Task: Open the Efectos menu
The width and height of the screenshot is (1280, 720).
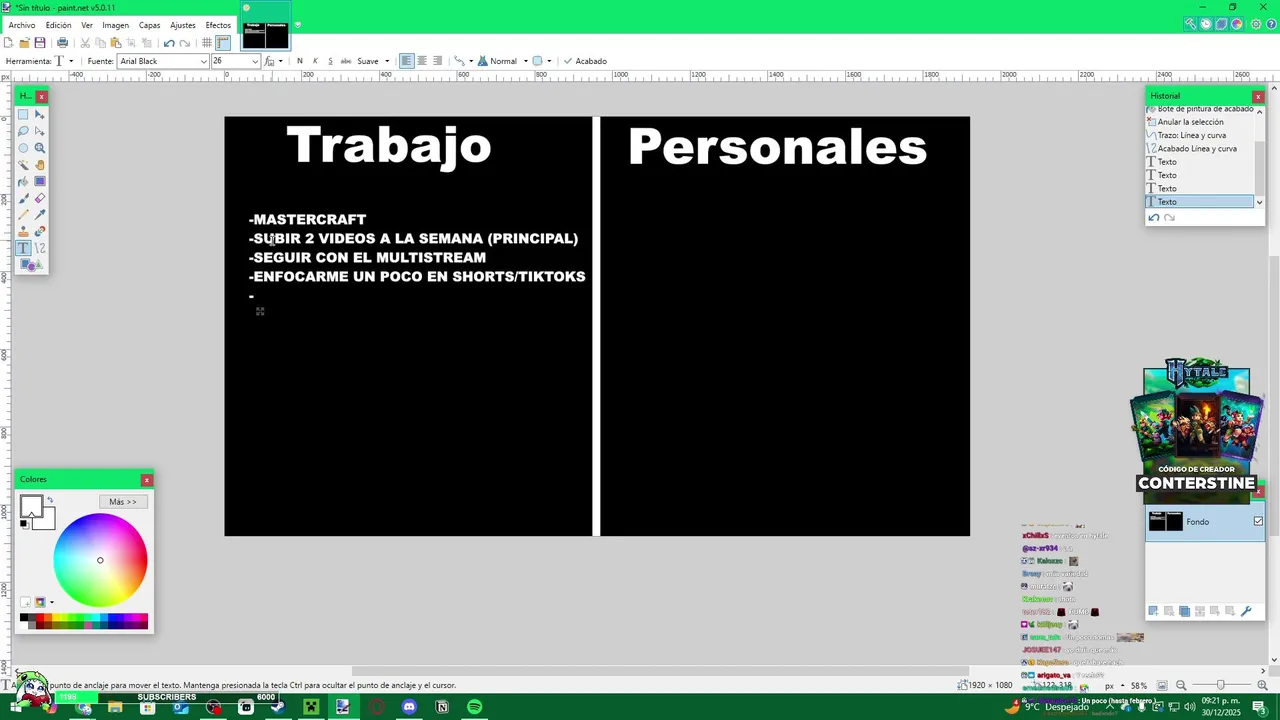Action: pyautogui.click(x=218, y=25)
